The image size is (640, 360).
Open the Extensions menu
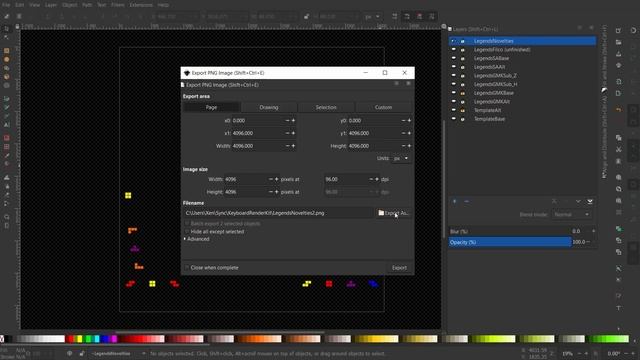tap(141, 5)
